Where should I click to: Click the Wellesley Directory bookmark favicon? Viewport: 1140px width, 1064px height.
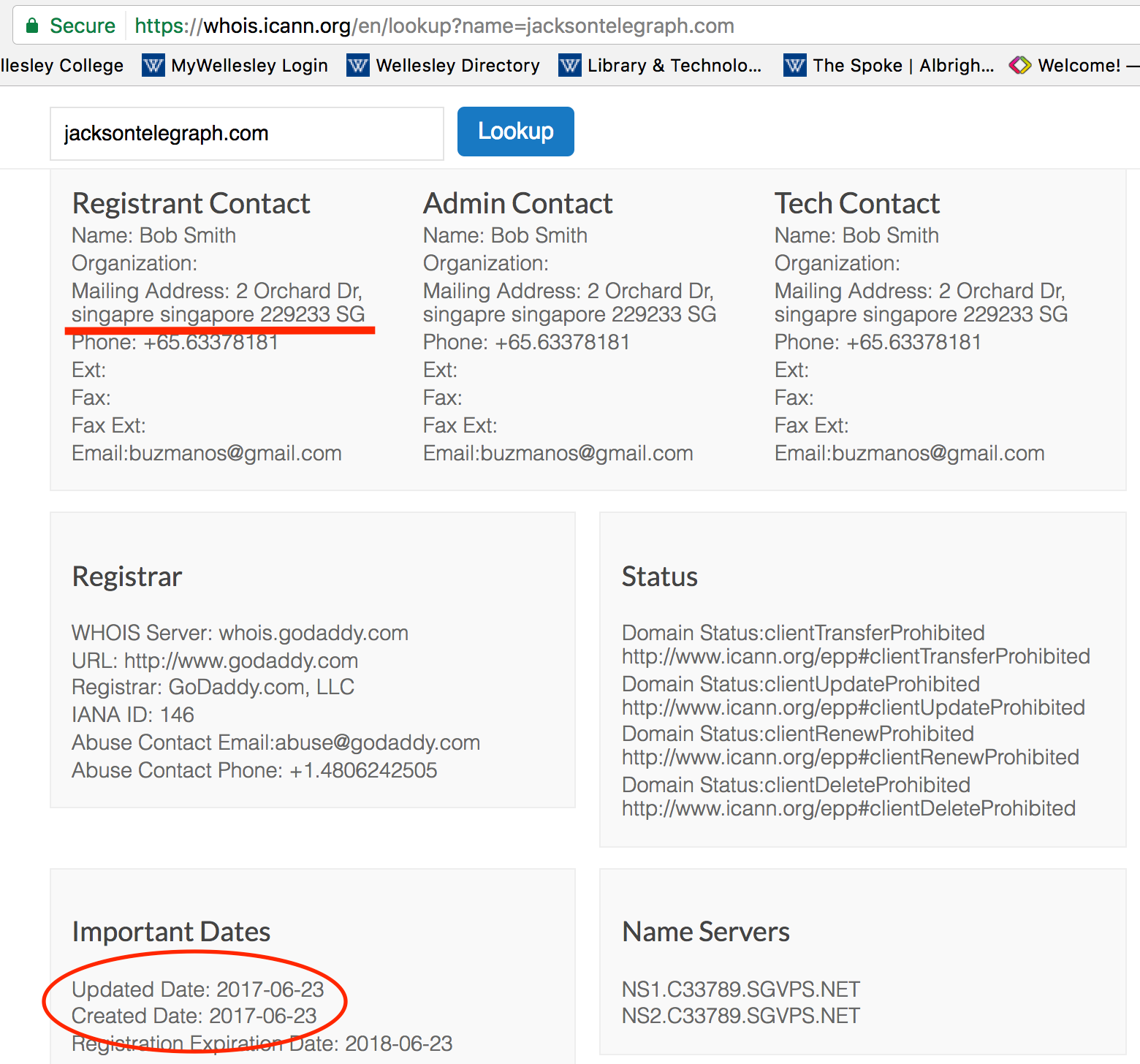coord(357,65)
